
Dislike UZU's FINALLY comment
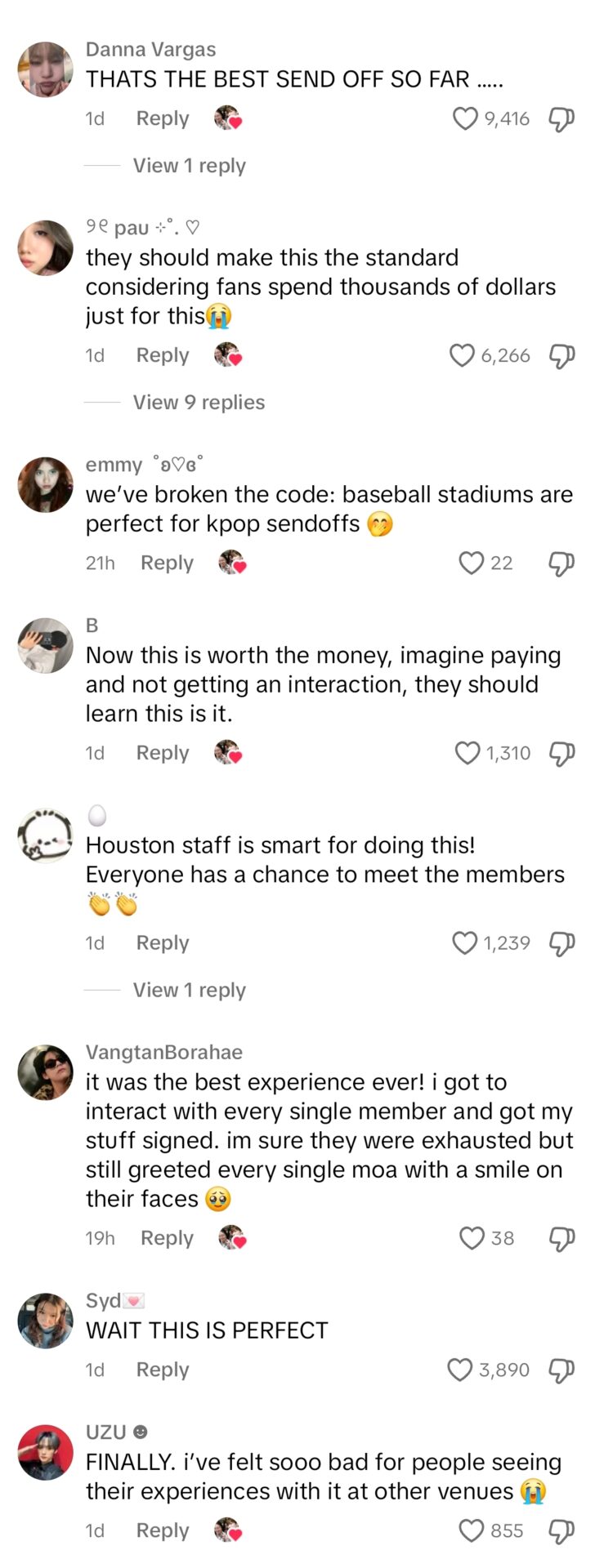pyautogui.click(x=561, y=1530)
